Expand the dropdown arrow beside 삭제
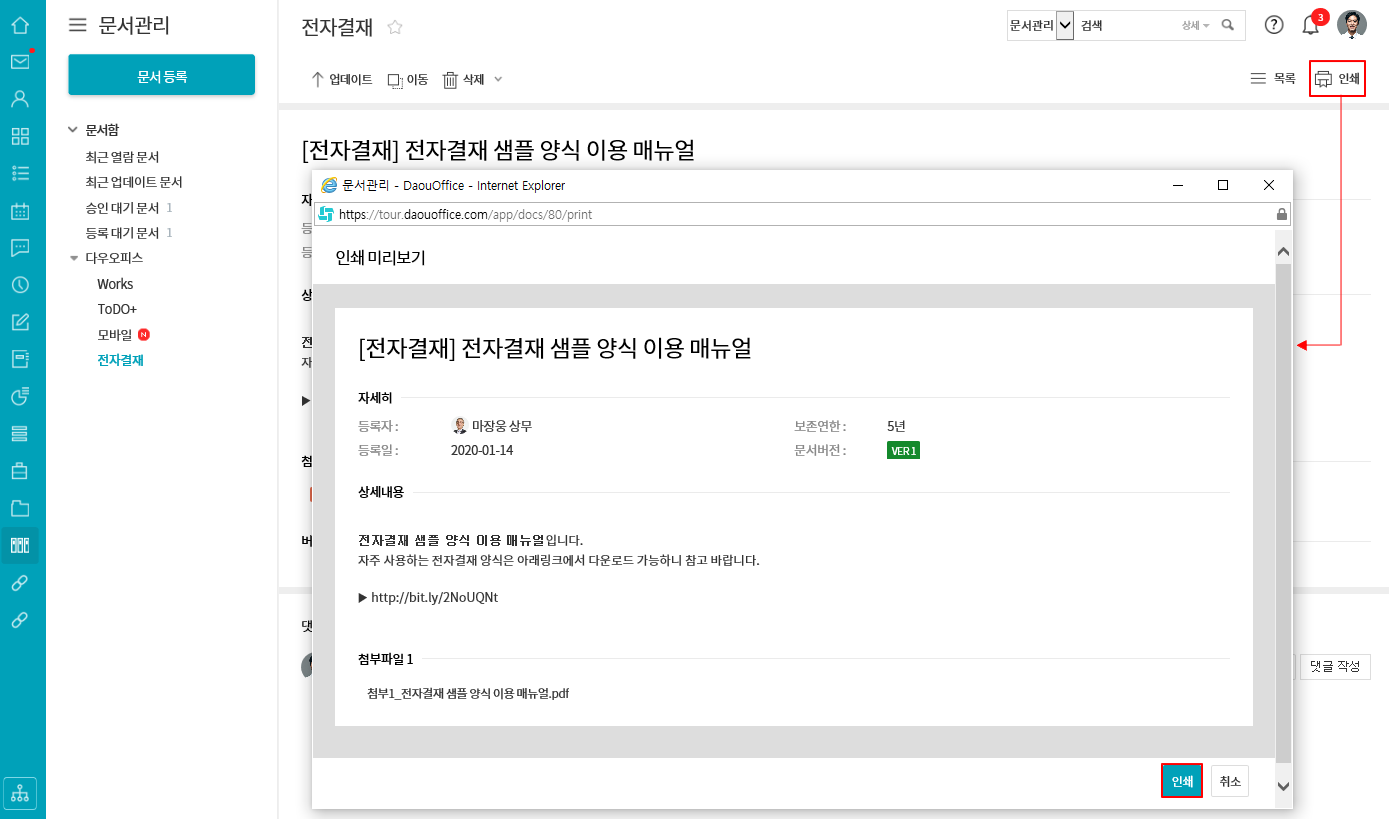 (x=498, y=80)
